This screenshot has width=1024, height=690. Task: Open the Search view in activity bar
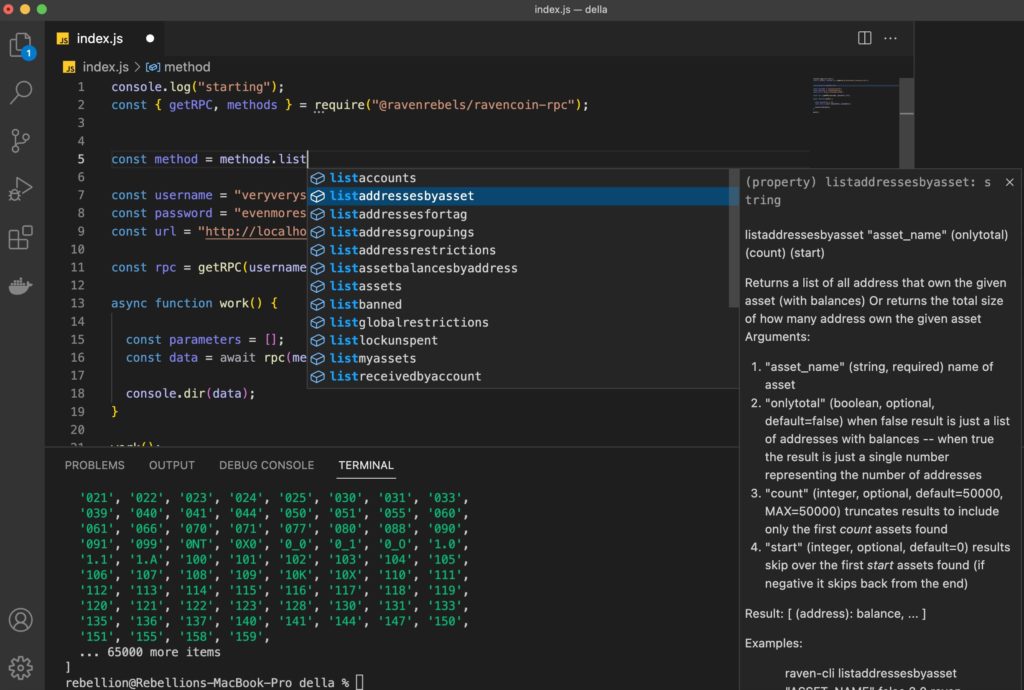tap(21, 93)
